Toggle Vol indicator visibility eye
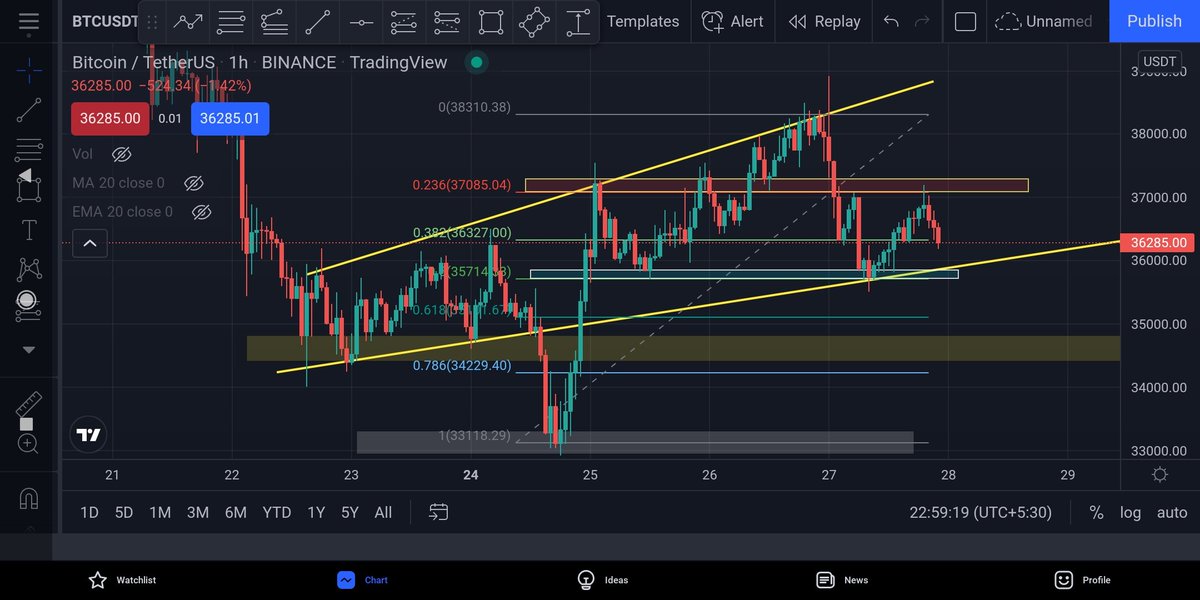The height and width of the screenshot is (600, 1200). tap(122, 154)
